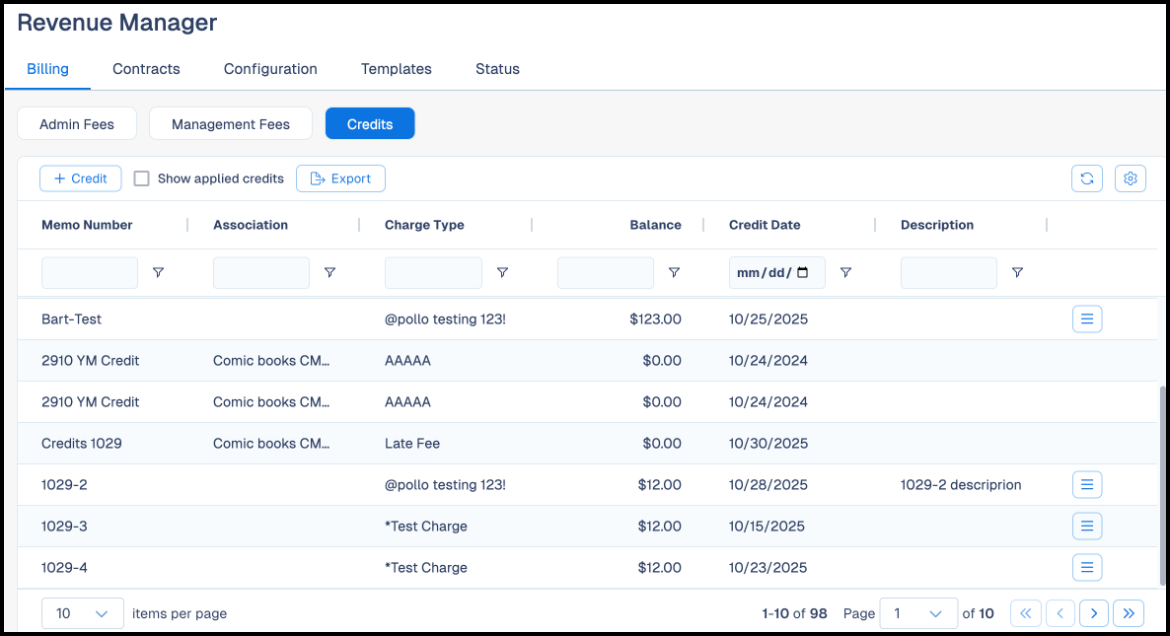This screenshot has height=636, width=1170.
Task: Click the Credit Date filter funnel icon
Action: click(845, 272)
